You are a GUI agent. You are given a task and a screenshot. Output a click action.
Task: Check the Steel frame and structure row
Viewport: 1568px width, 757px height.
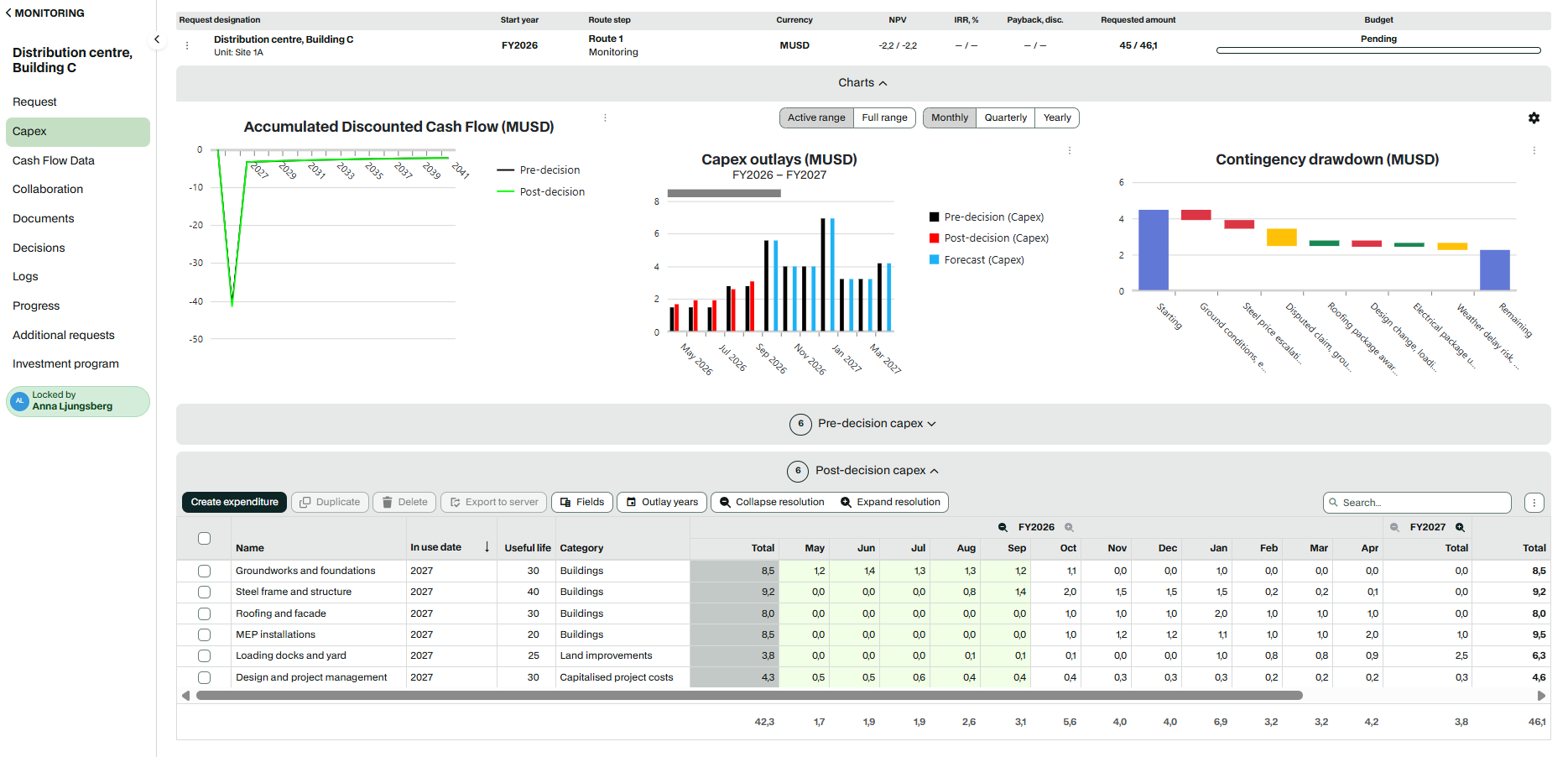(204, 593)
